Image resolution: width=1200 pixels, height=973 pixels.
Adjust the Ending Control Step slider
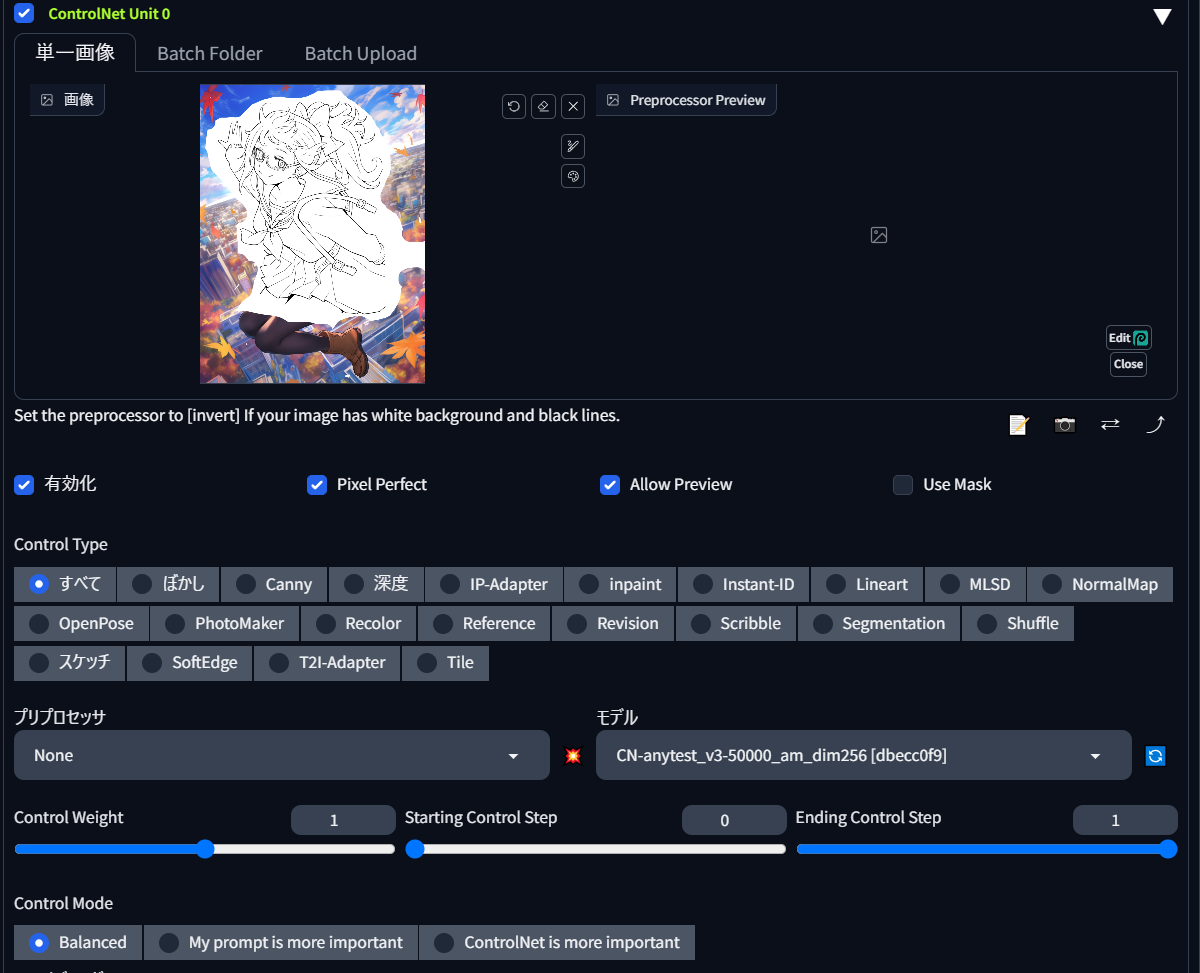click(x=987, y=849)
